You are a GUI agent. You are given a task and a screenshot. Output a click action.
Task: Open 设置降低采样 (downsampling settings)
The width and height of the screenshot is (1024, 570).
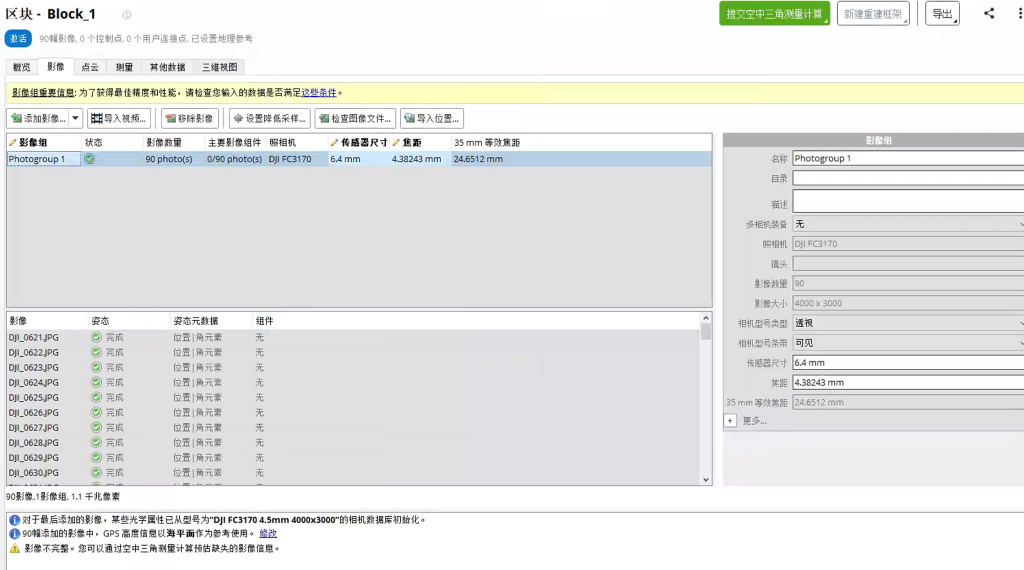click(x=269, y=118)
